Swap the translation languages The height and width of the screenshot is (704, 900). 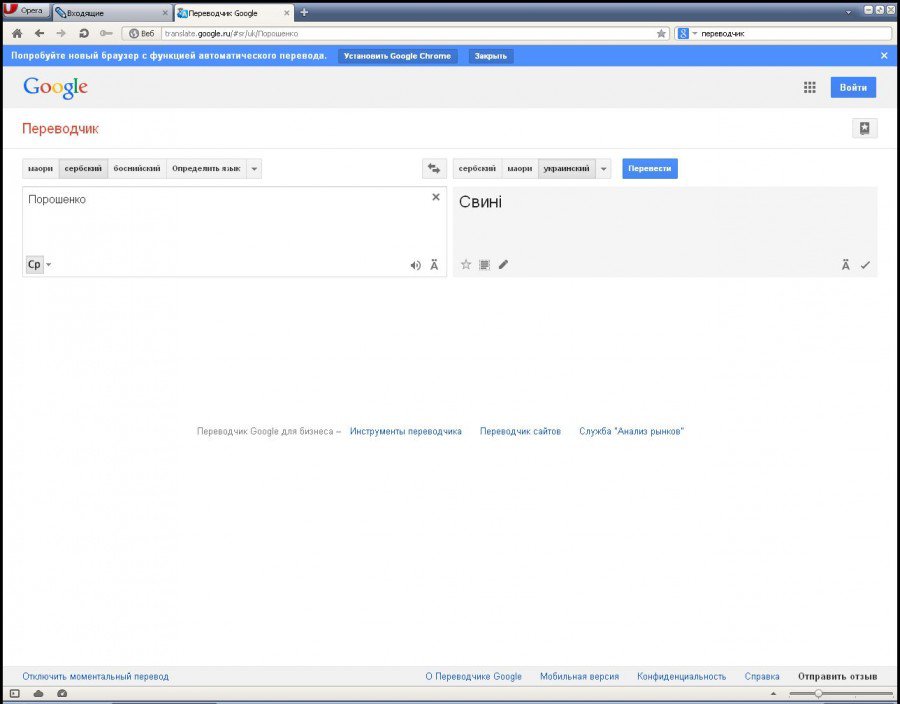[x=433, y=168]
